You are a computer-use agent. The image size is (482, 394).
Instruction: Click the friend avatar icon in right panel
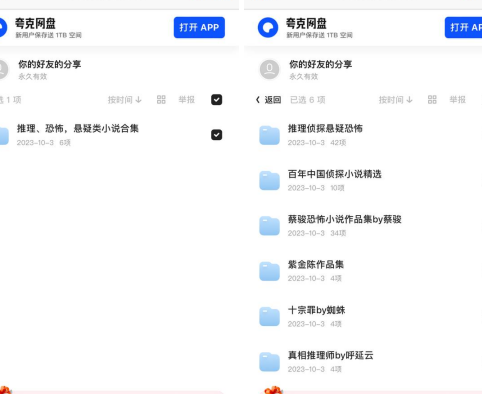pos(269,69)
